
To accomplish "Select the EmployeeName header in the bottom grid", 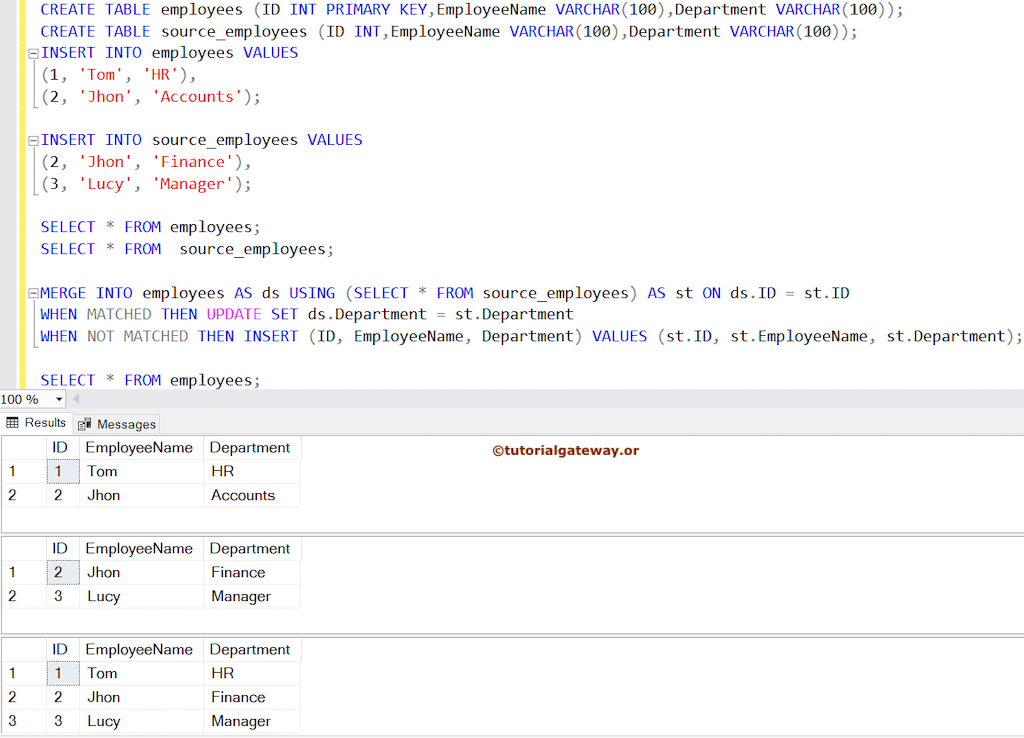I will point(140,649).
